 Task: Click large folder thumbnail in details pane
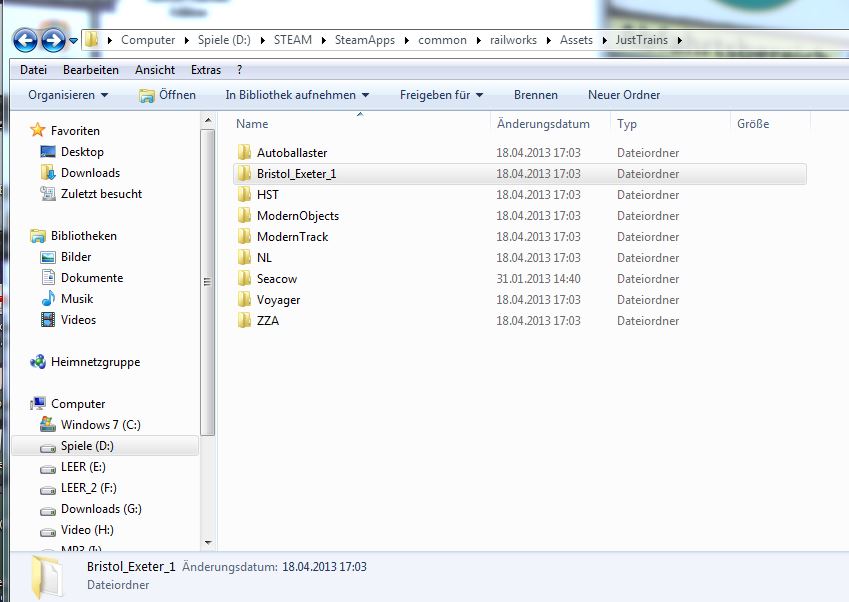47,577
